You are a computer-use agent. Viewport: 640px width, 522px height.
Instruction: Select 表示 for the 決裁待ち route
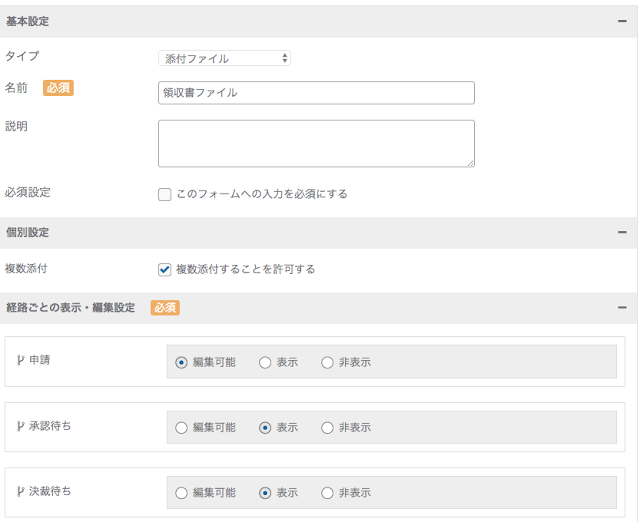coord(265,493)
